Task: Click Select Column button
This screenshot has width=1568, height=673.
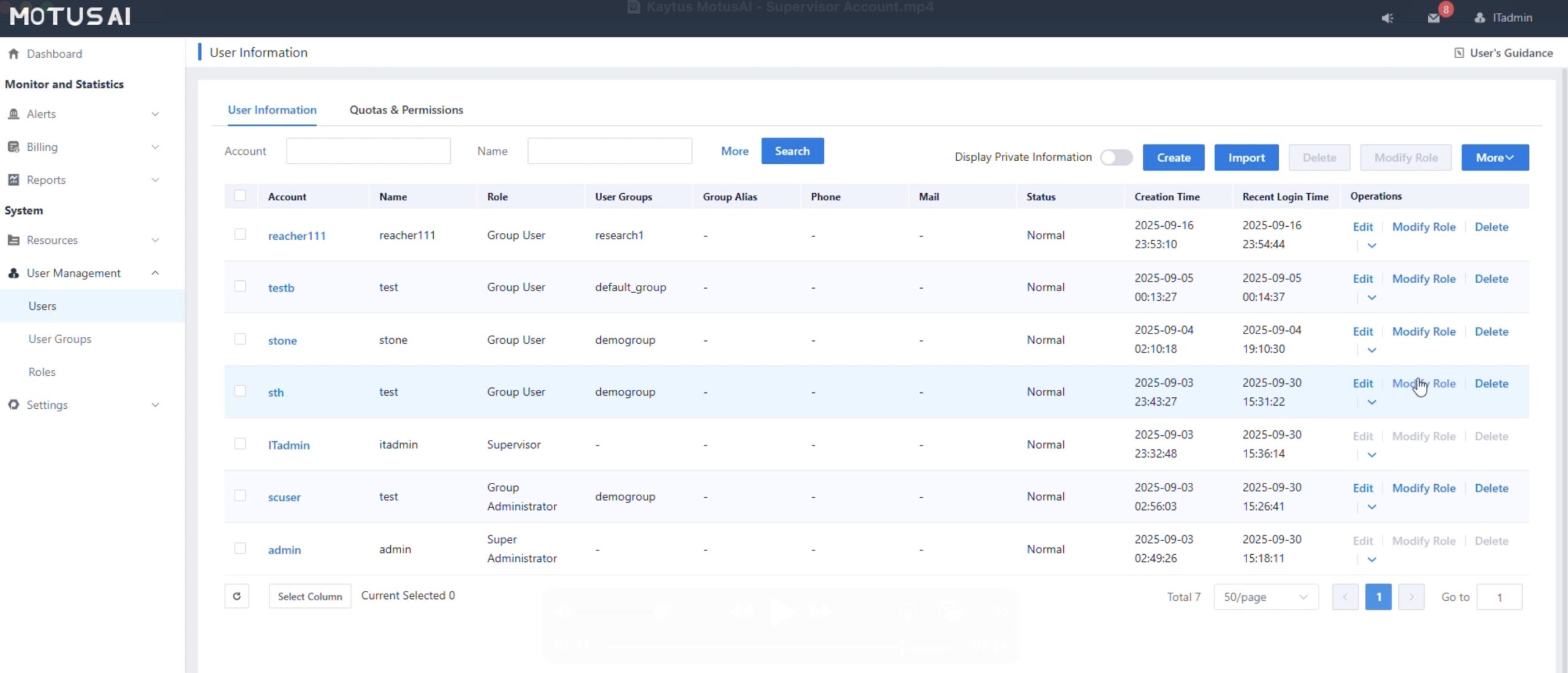Action: point(310,596)
